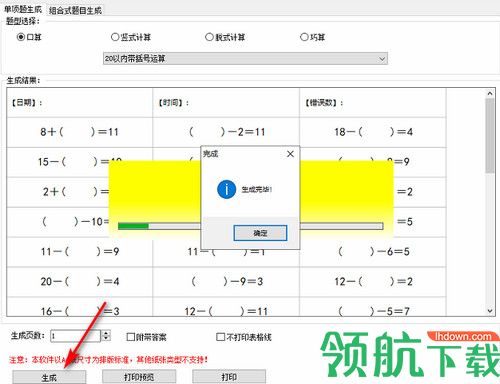Click the 打印预览 button
Screen dimensions: 500x384
coord(139,377)
